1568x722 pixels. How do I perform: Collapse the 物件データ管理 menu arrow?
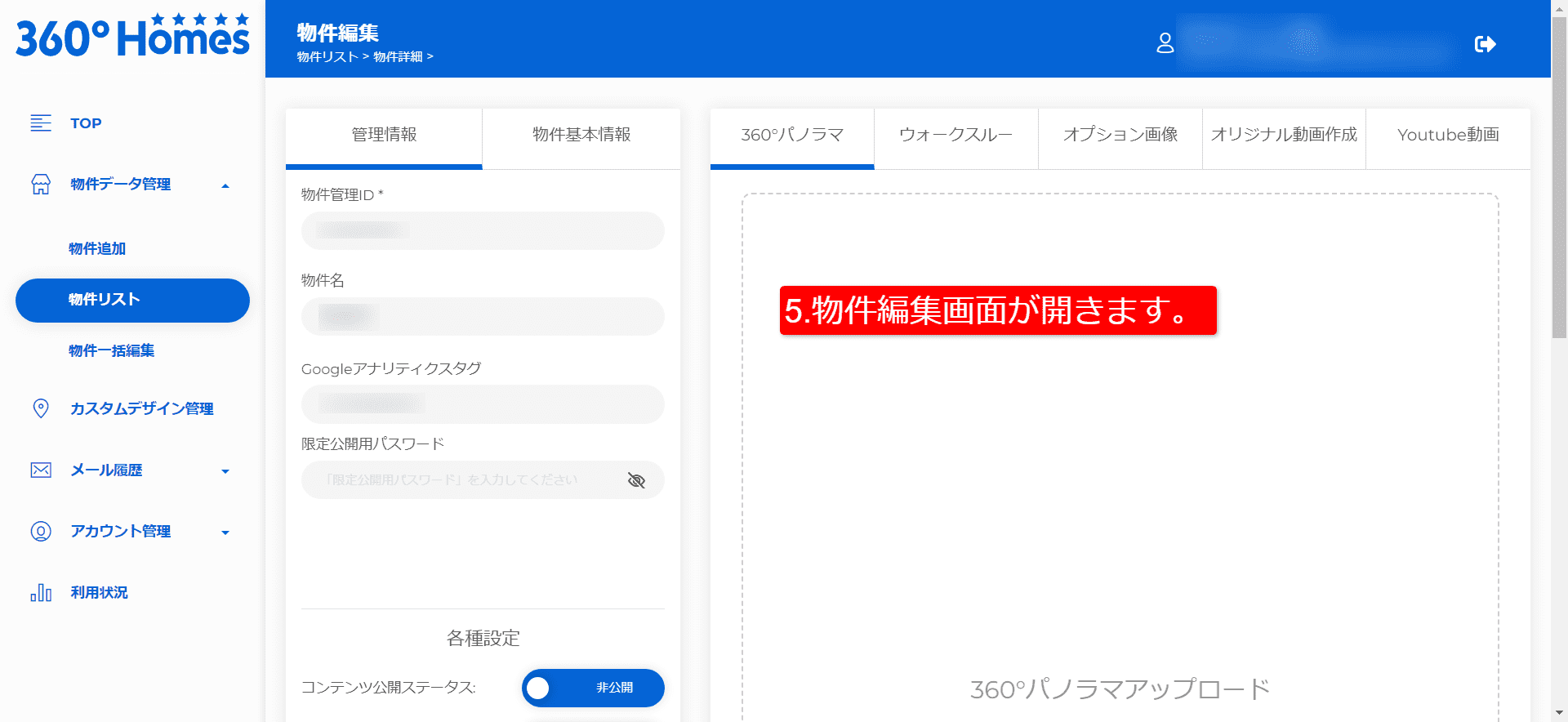(x=225, y=186)
